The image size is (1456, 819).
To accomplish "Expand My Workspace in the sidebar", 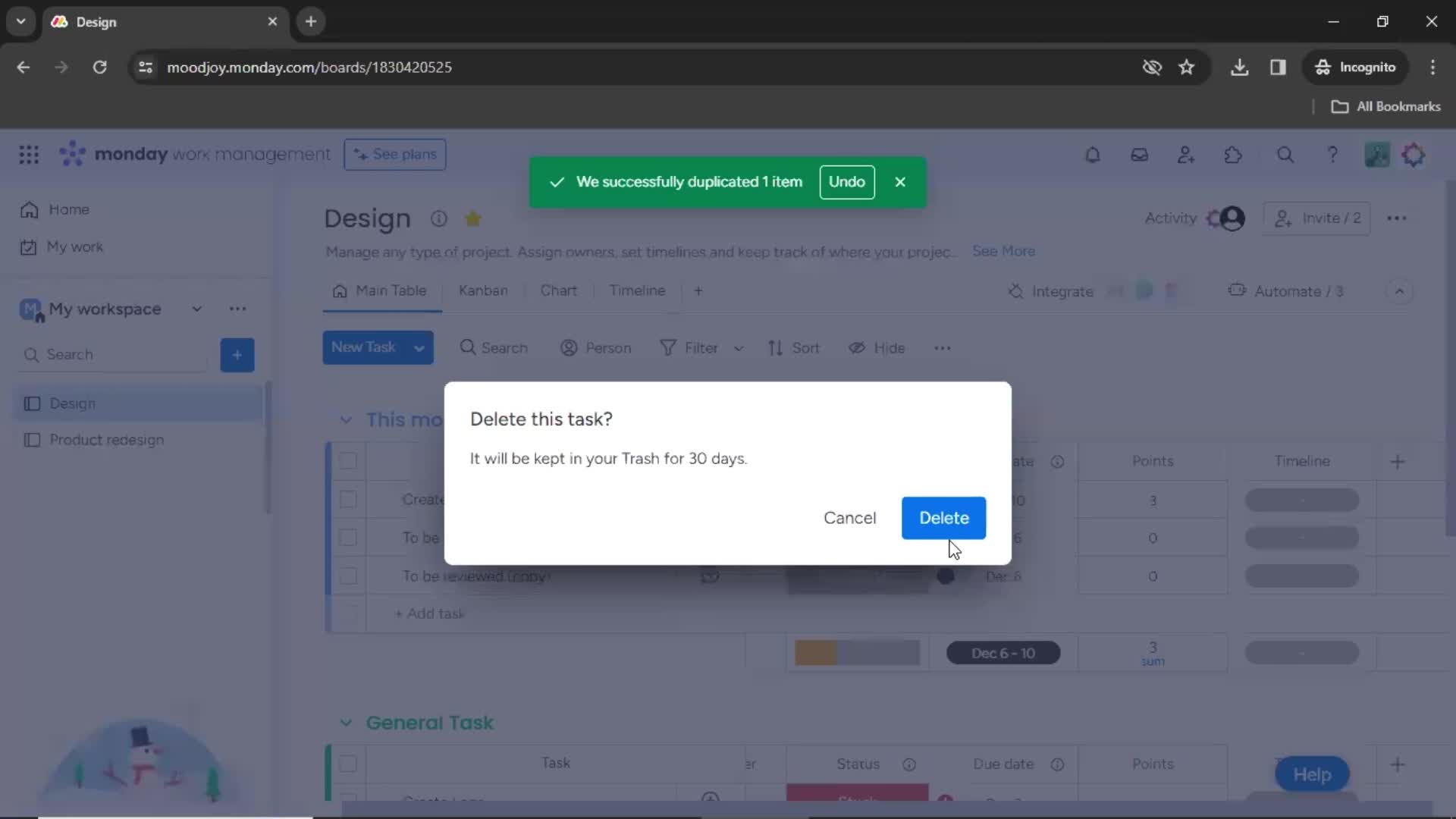I will pyautogui.click(x=196, y=309).
